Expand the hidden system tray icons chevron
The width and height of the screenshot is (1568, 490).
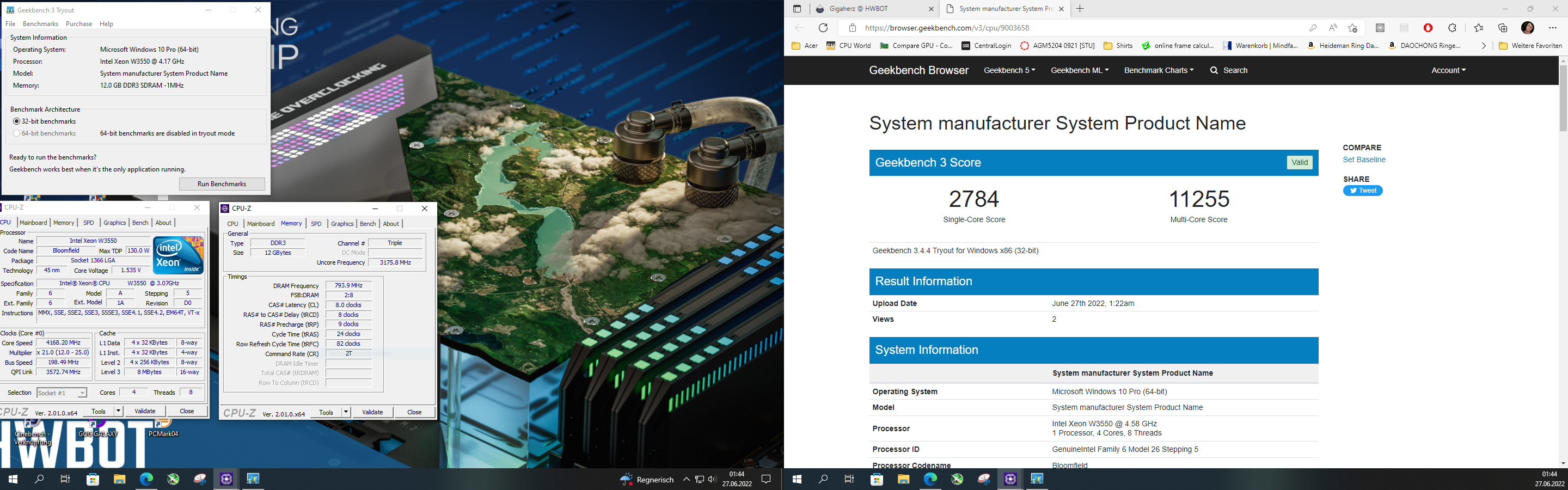(686, 480)
